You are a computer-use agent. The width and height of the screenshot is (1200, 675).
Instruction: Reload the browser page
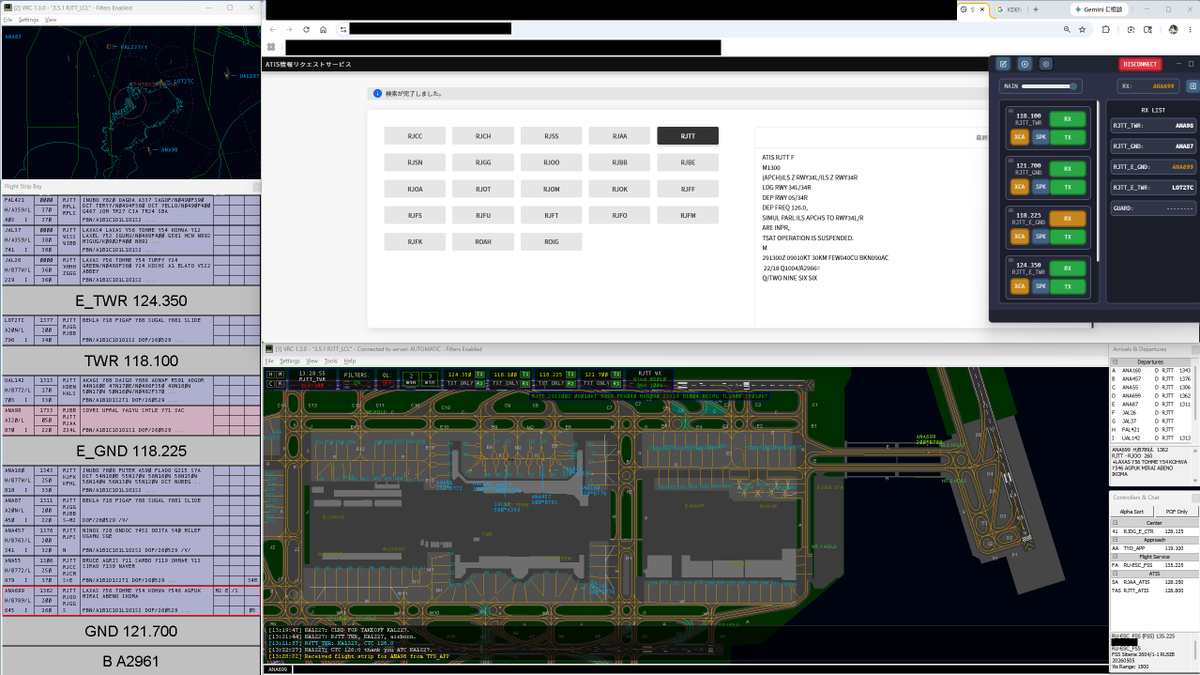[x=307, y=29]
